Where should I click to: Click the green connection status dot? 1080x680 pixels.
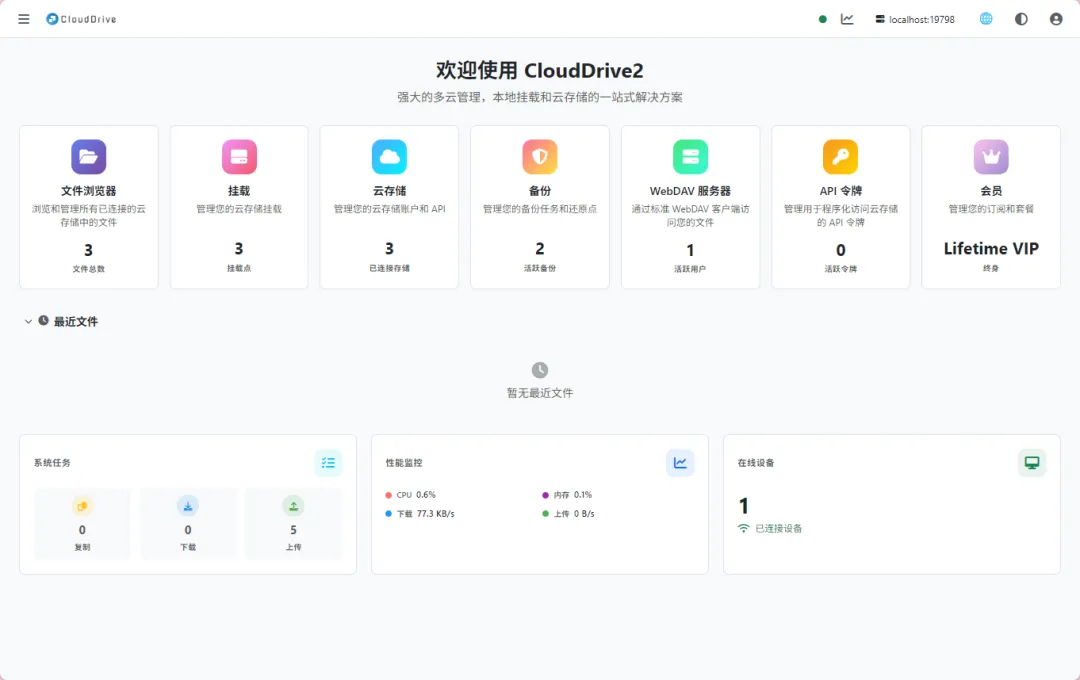tap(822, 19)
